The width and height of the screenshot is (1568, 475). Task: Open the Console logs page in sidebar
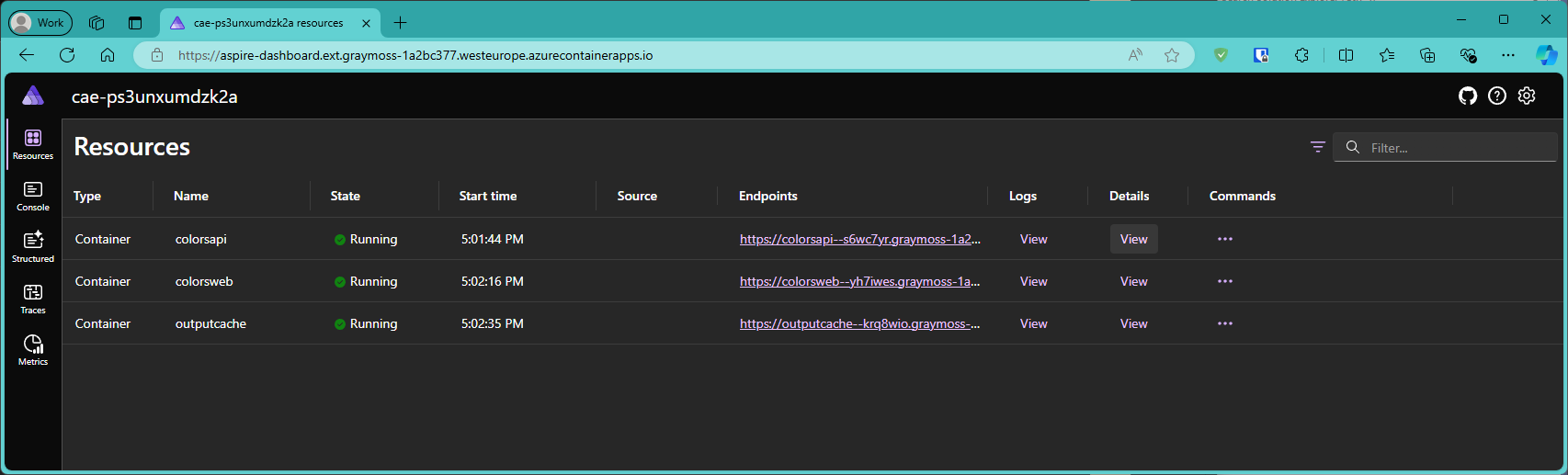click(x=33, y=196)
